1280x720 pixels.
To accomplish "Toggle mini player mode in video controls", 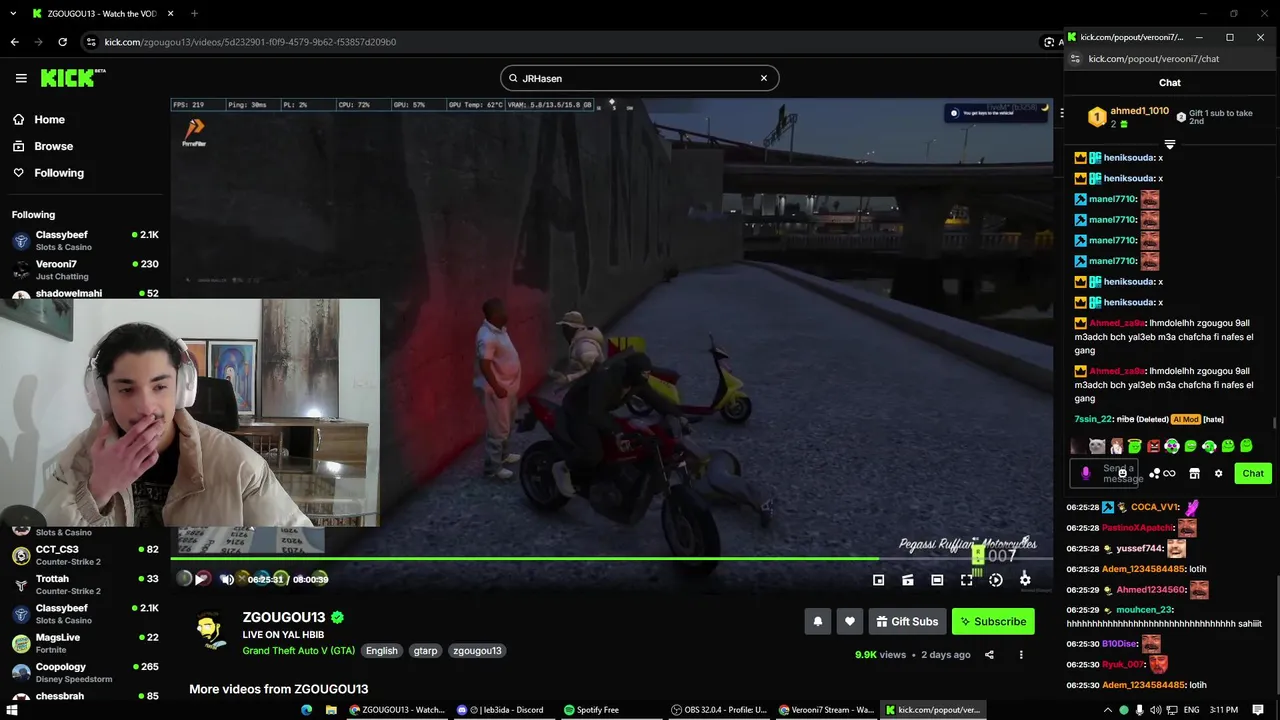I will [878, 580].
